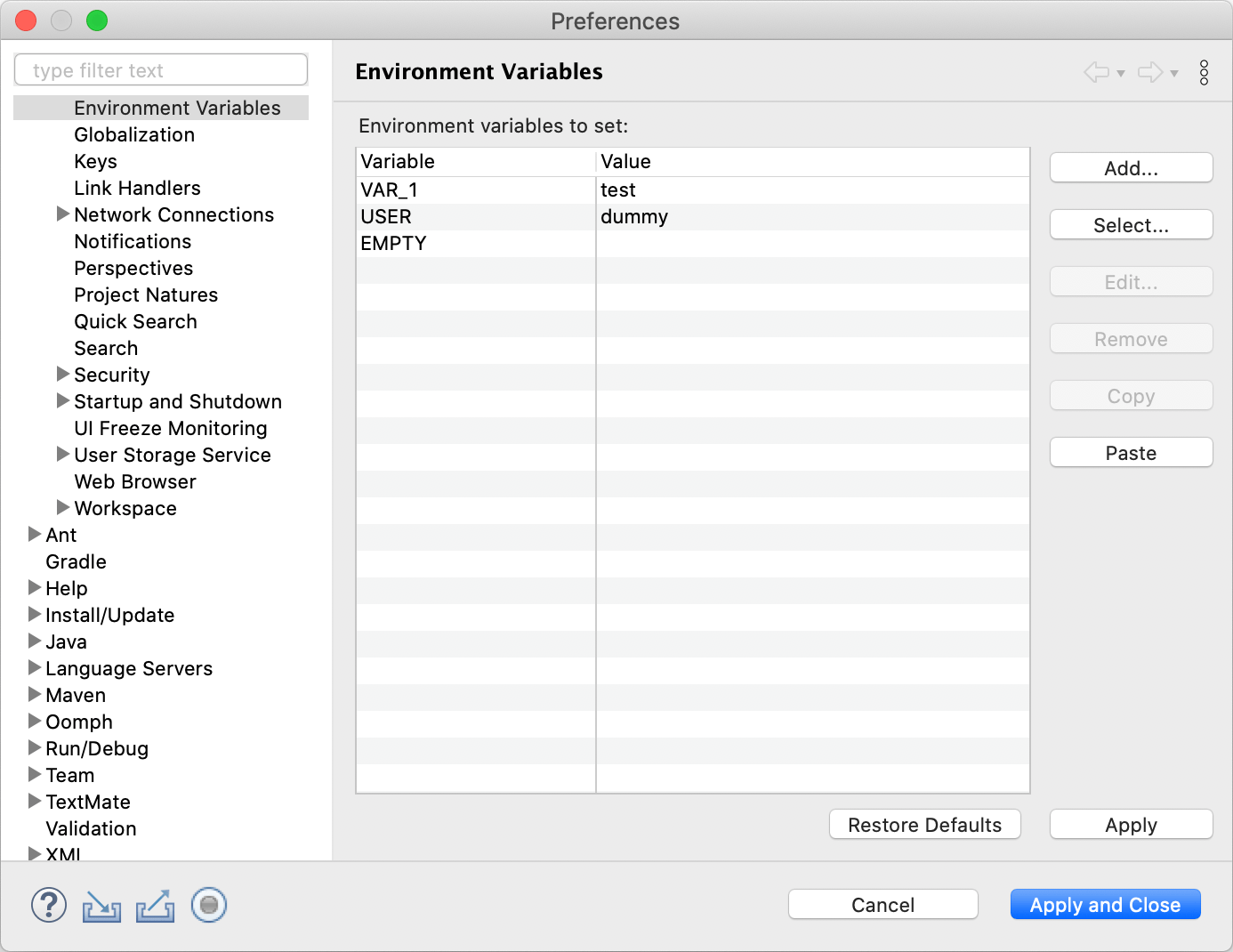Click the import preferences icon
The image size is (1233, 952).
point(101,905)
